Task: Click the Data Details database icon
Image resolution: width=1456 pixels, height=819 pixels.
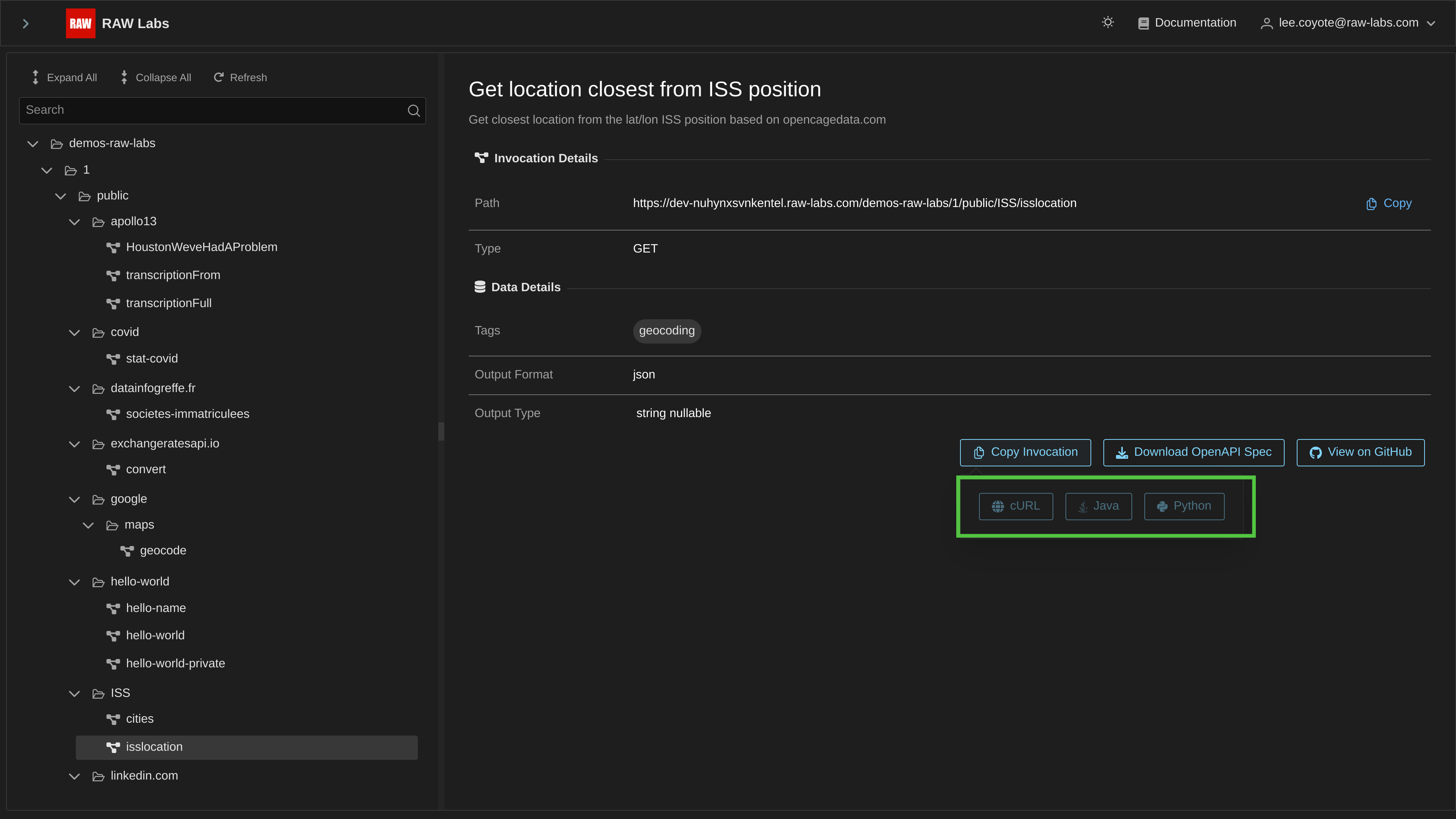Action: tap(480, 287)
